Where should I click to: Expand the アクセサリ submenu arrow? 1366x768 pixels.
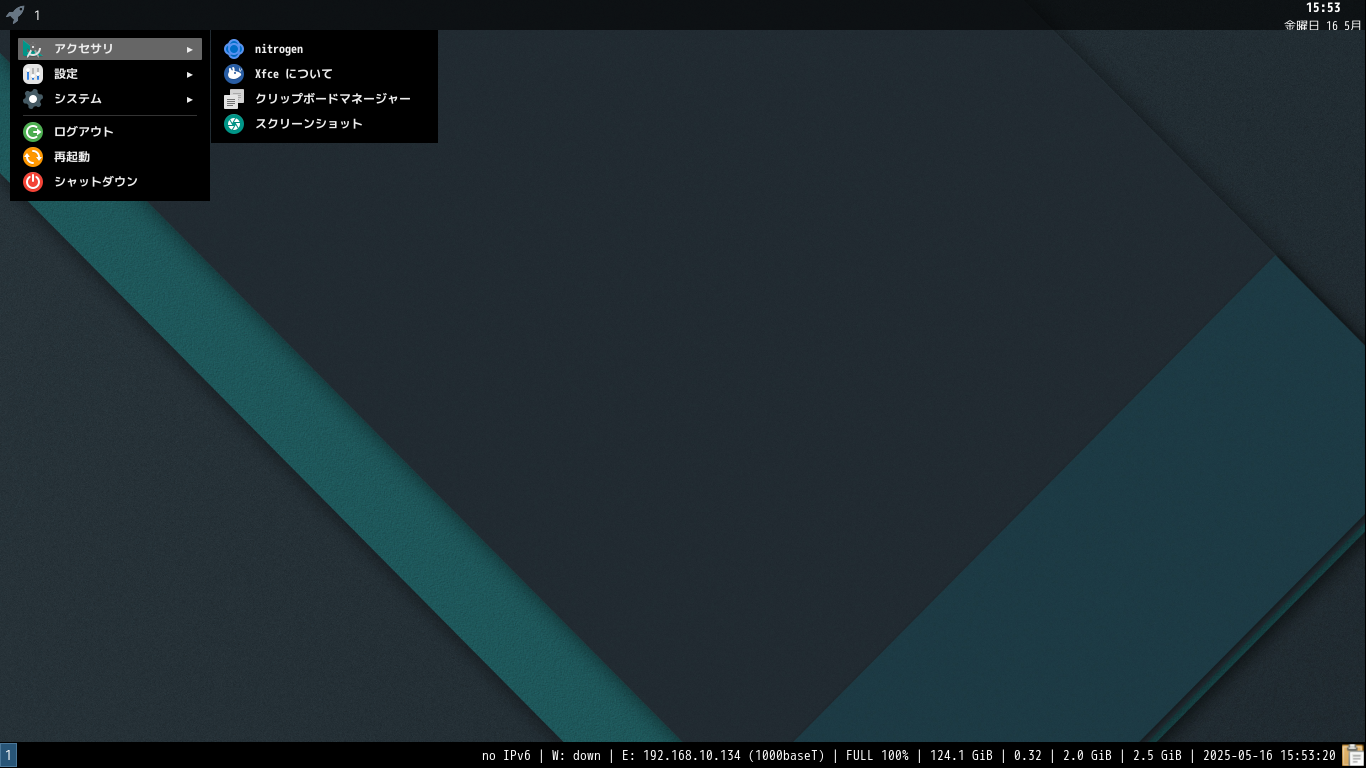(x=189, y=49)
